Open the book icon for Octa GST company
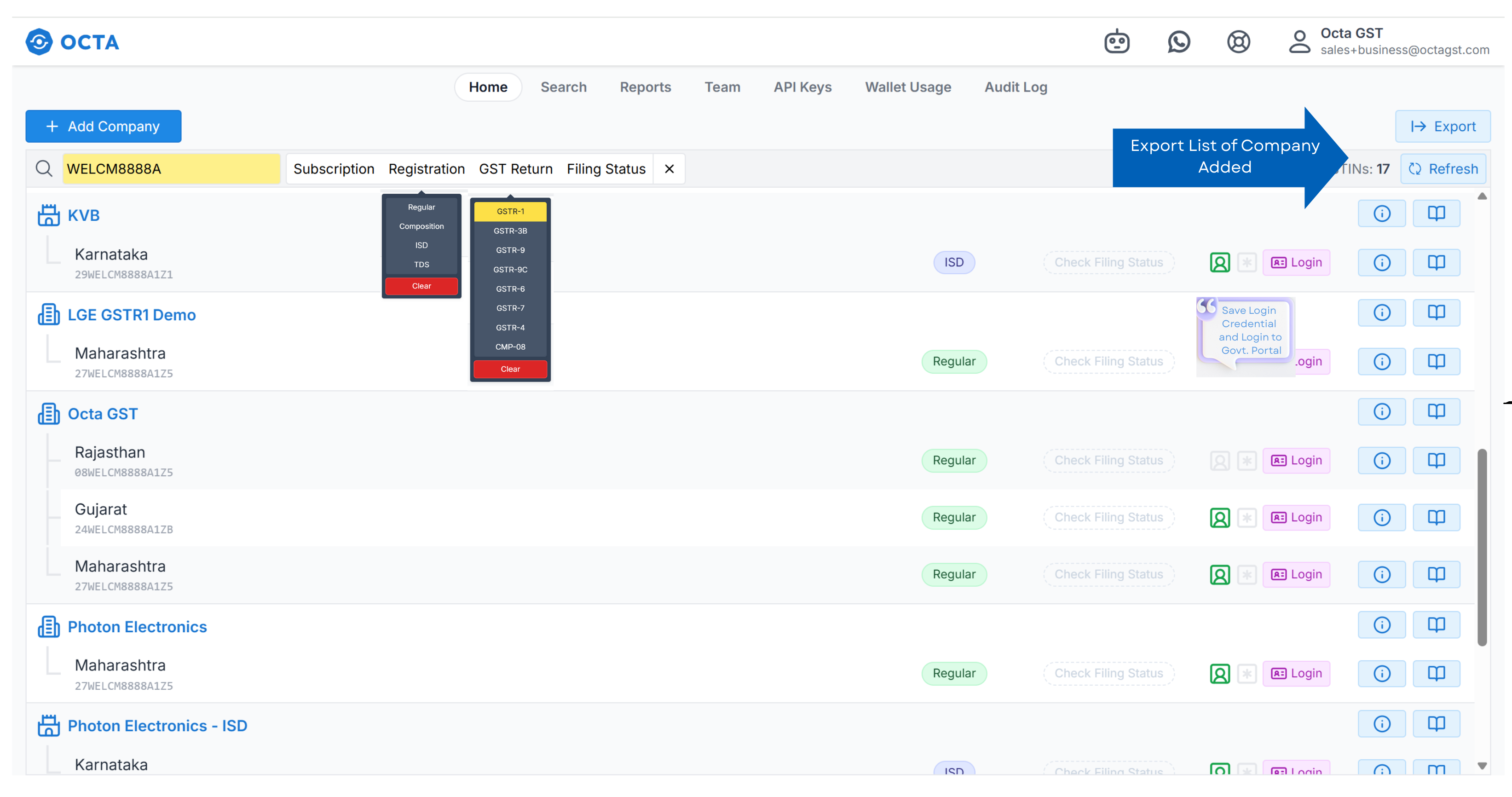The image size is (1512, 797). coord(1436,412)
